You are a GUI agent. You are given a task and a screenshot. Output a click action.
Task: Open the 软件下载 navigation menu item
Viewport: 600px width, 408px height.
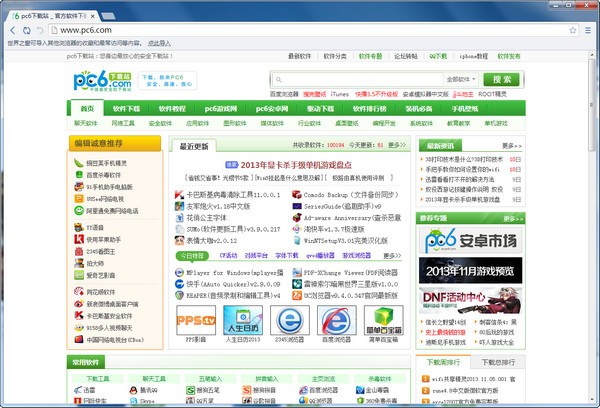coord(126,109)
